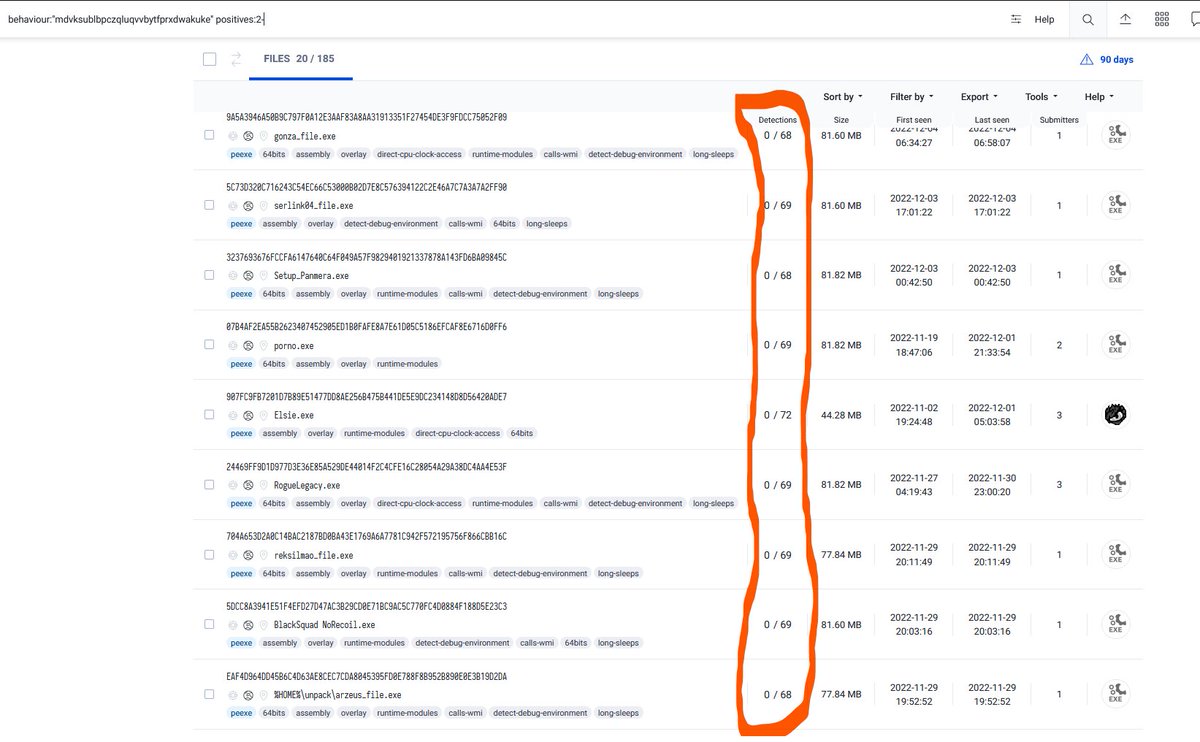Click the peexe tag under porno.exe
This screenshot has height=742, width=1200.
(x=241, y=364)
